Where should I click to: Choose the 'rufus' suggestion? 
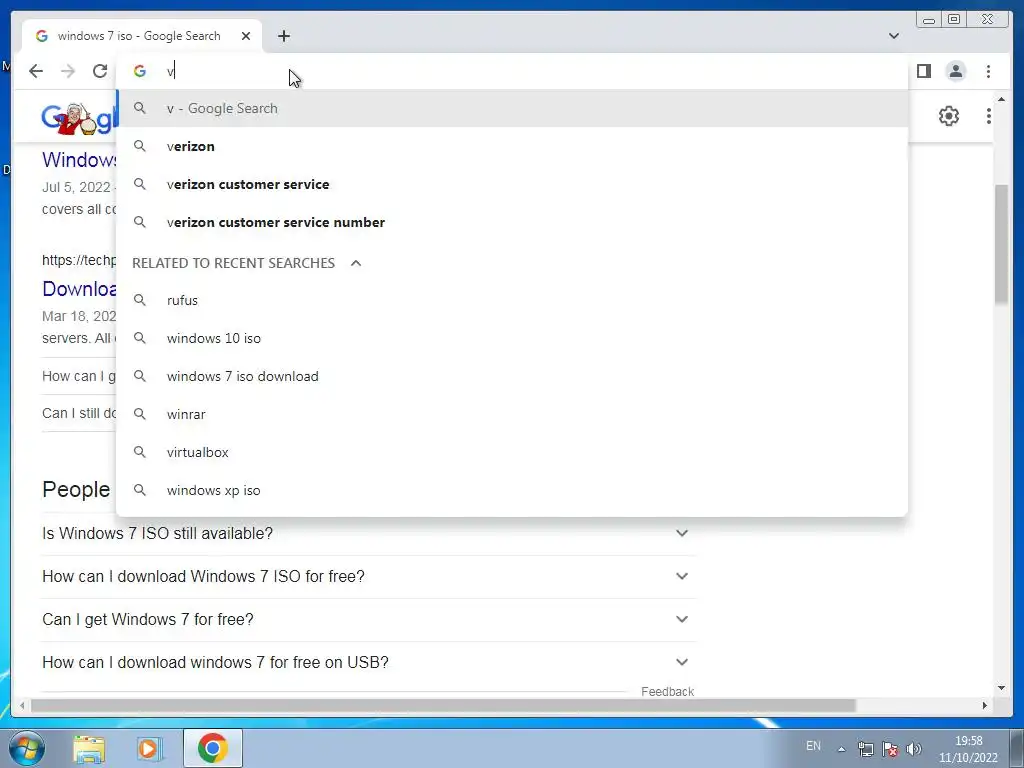point(512,300)
